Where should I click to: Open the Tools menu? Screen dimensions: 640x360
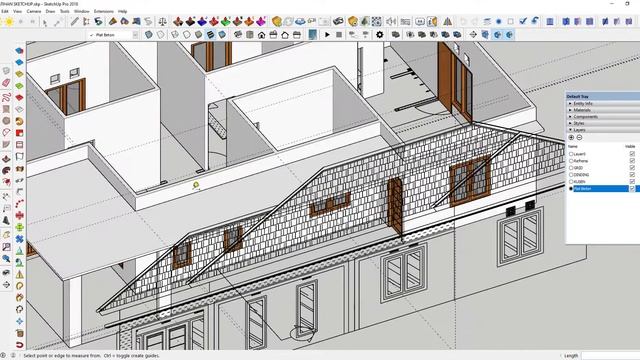point(65,11)
